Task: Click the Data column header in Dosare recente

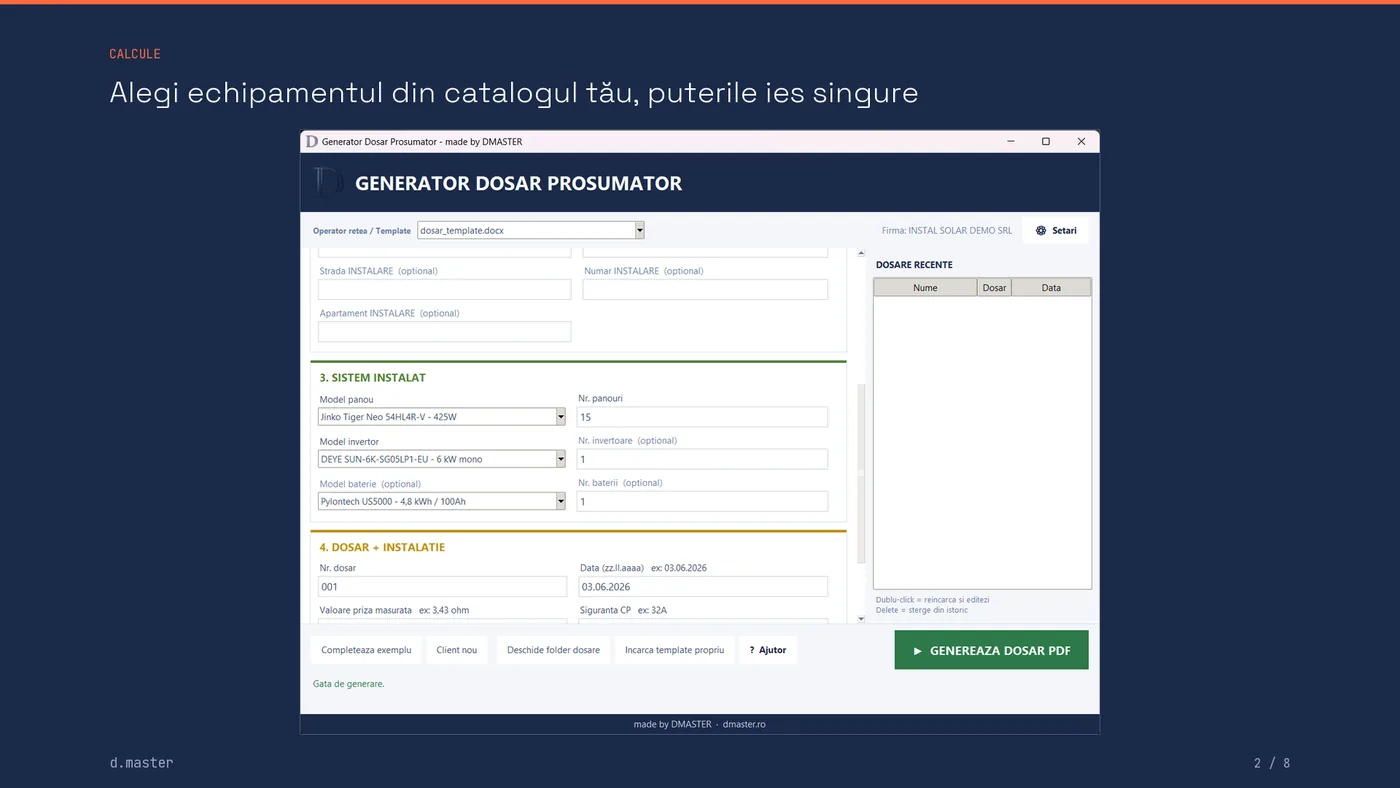Action: [1051, 287]
